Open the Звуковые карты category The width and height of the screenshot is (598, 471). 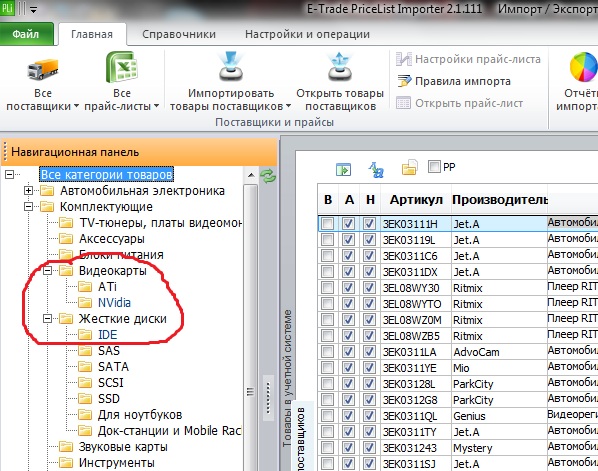[123, 447]
